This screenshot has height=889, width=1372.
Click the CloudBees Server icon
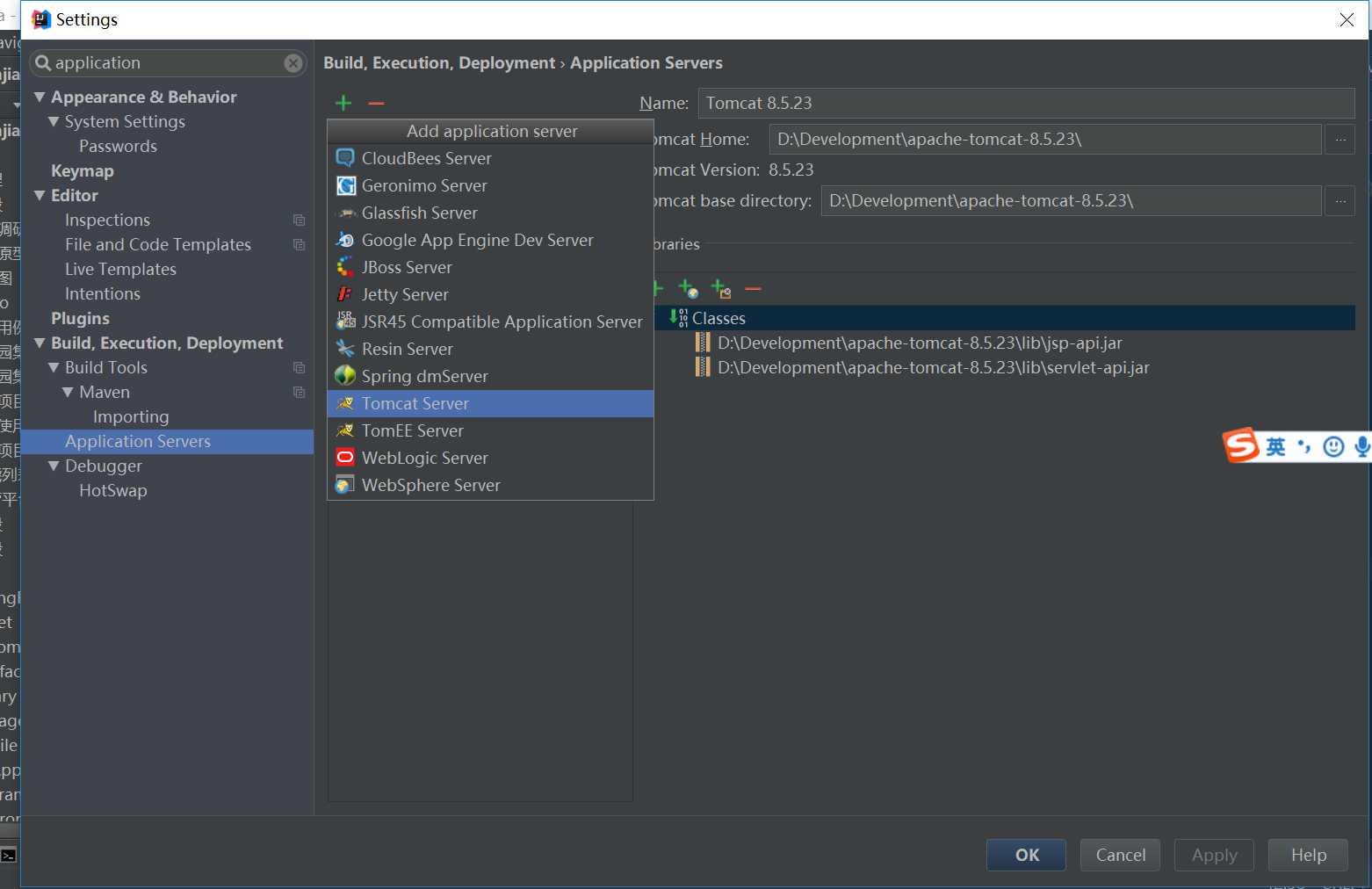coord(346,158)
